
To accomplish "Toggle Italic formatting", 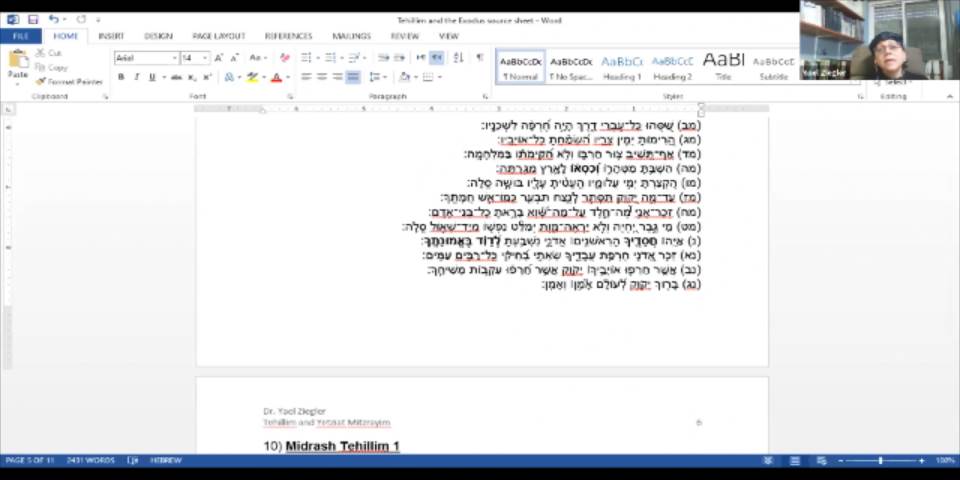I will click(136, 77).
